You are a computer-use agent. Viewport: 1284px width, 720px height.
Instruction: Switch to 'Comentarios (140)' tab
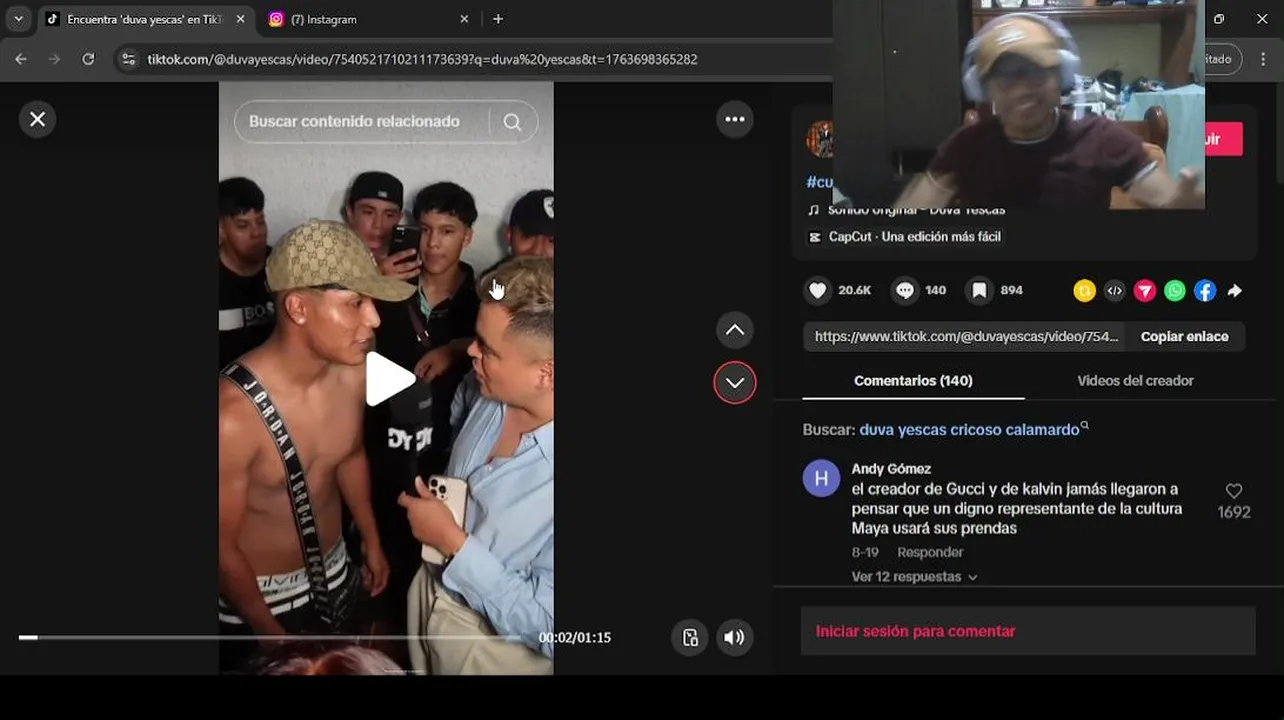(x=913, y=381)
